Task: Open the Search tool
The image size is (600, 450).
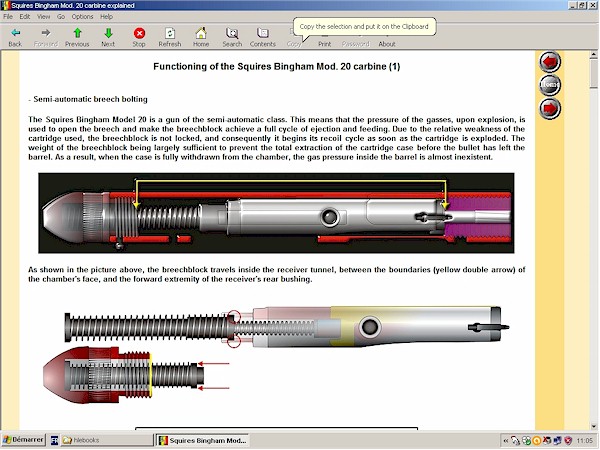Action: [x=232, y=37]
